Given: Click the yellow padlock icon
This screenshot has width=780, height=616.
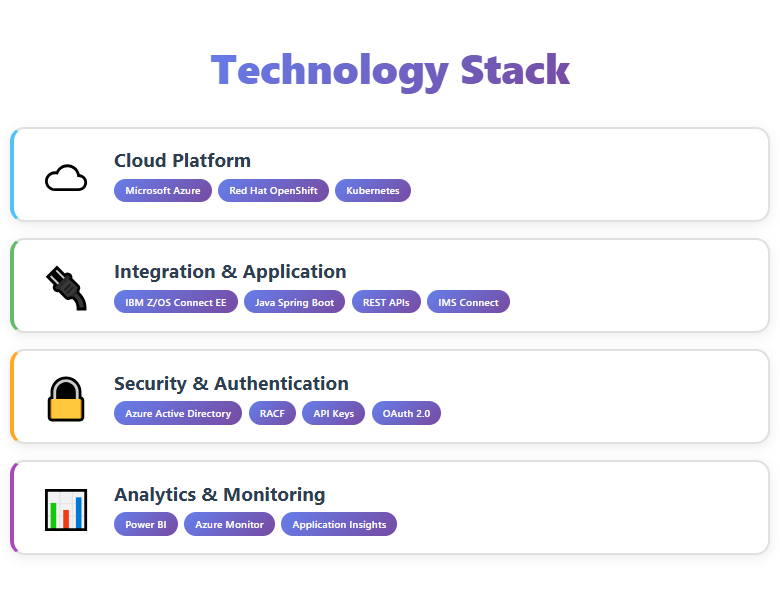Looking at the screenshot, I should click(x=66, y=399).
